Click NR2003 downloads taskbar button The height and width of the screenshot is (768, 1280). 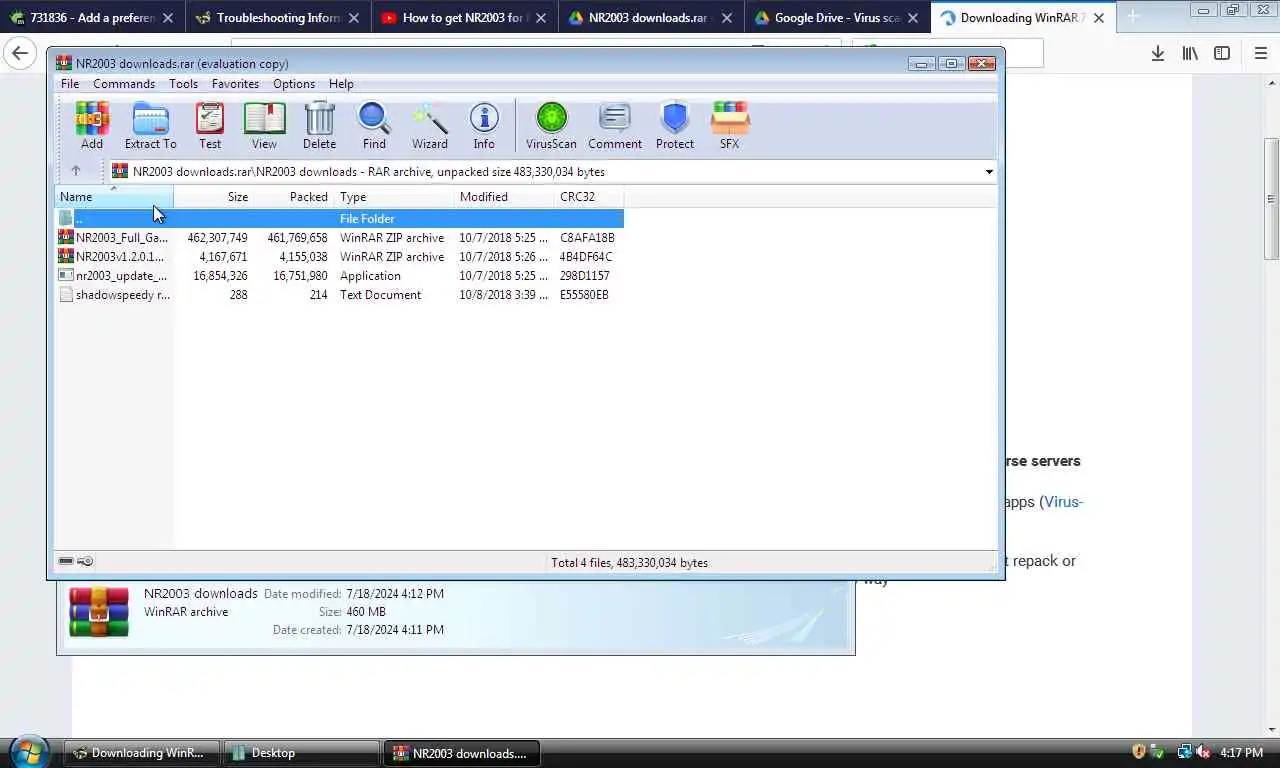pos(462,753)
